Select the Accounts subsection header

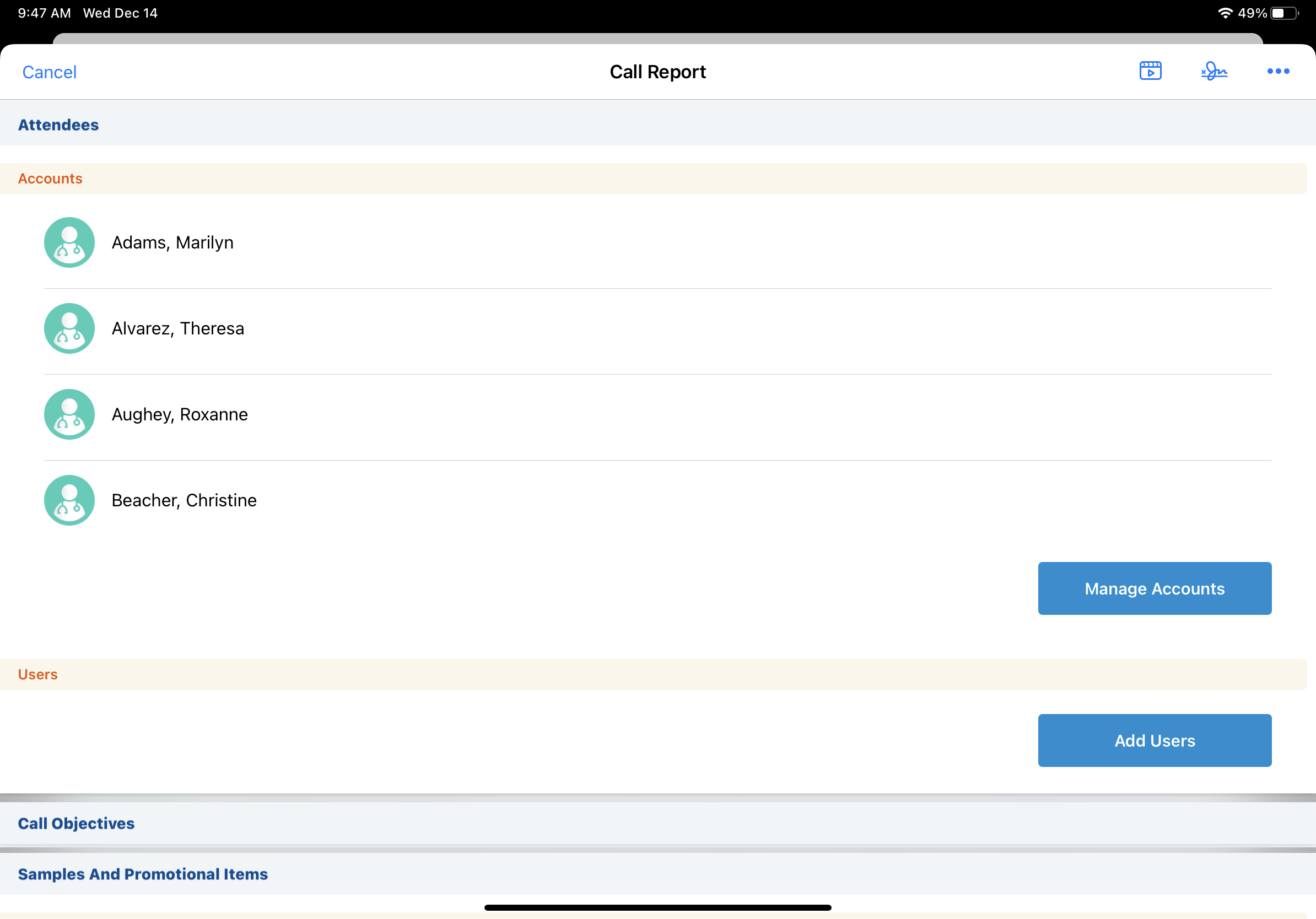pyautogui.click(x=51, y=179)
